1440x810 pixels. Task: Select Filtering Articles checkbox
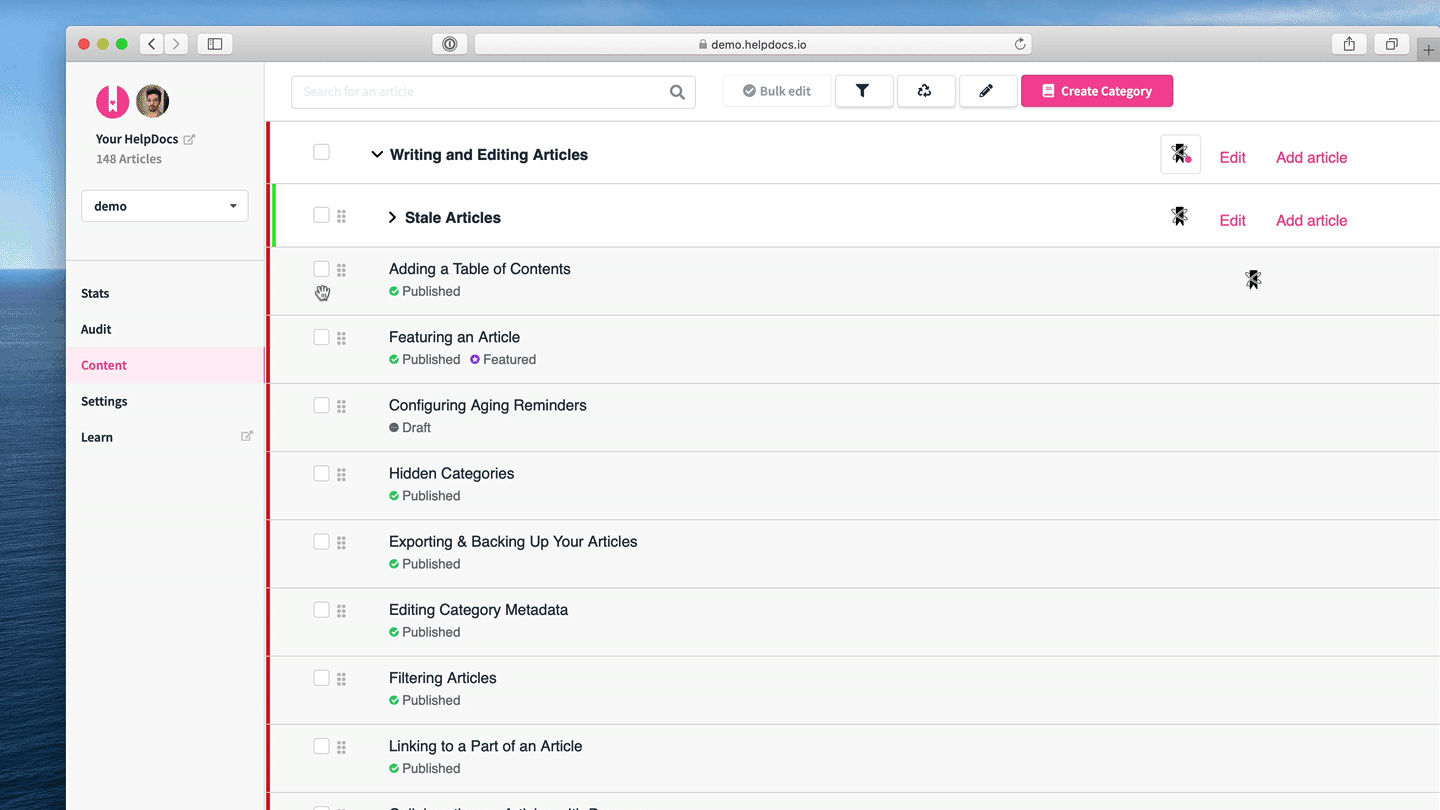click(321, 677)
